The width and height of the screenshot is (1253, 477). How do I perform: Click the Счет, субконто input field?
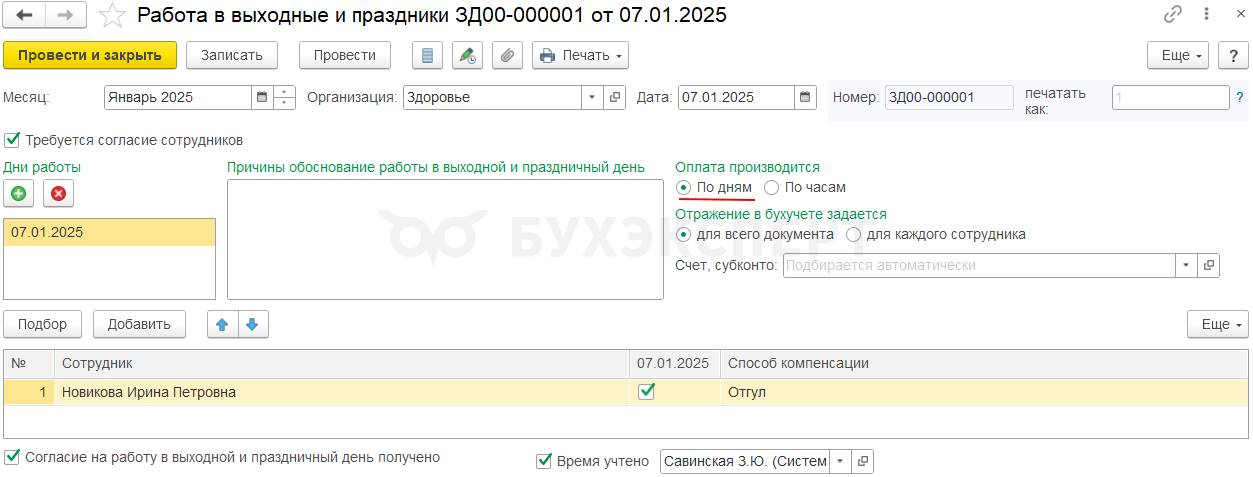coord(979,265)
